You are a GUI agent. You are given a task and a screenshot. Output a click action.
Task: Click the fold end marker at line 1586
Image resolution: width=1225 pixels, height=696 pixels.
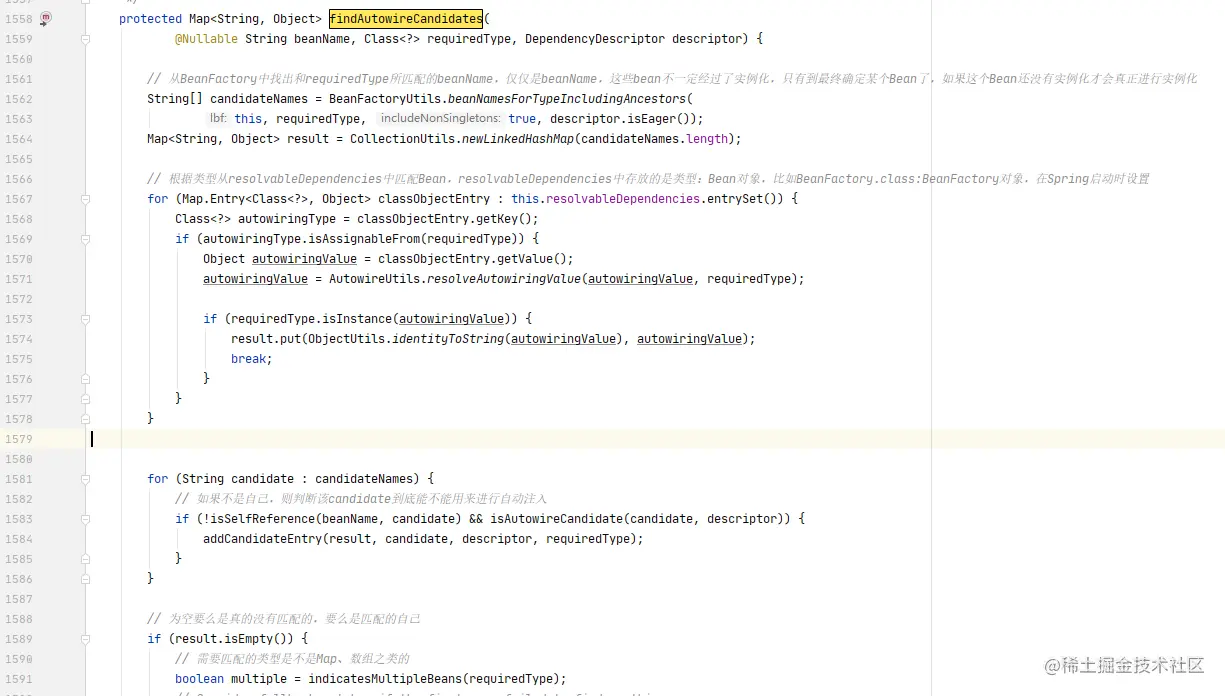[86, 579]
